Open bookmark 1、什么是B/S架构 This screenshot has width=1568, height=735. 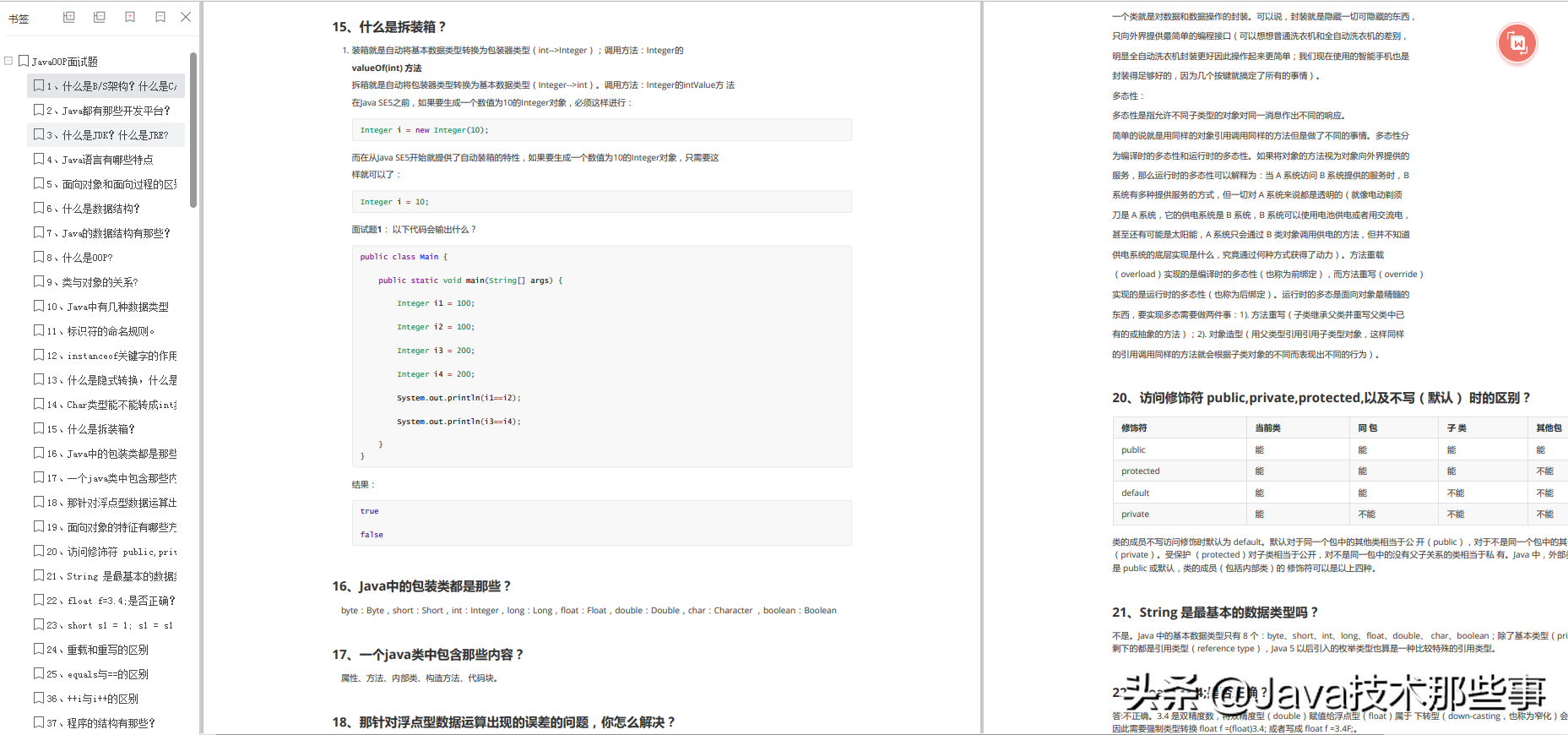click(106, 86)
